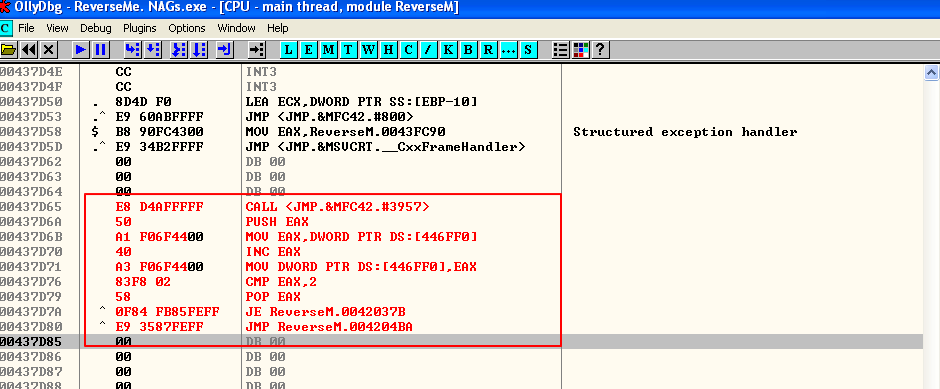Image resolution: width=940 pixels, height=389 pixels.
Task: Click hex bytes E8 D4AFFFFF
Action: click(159, 207)
